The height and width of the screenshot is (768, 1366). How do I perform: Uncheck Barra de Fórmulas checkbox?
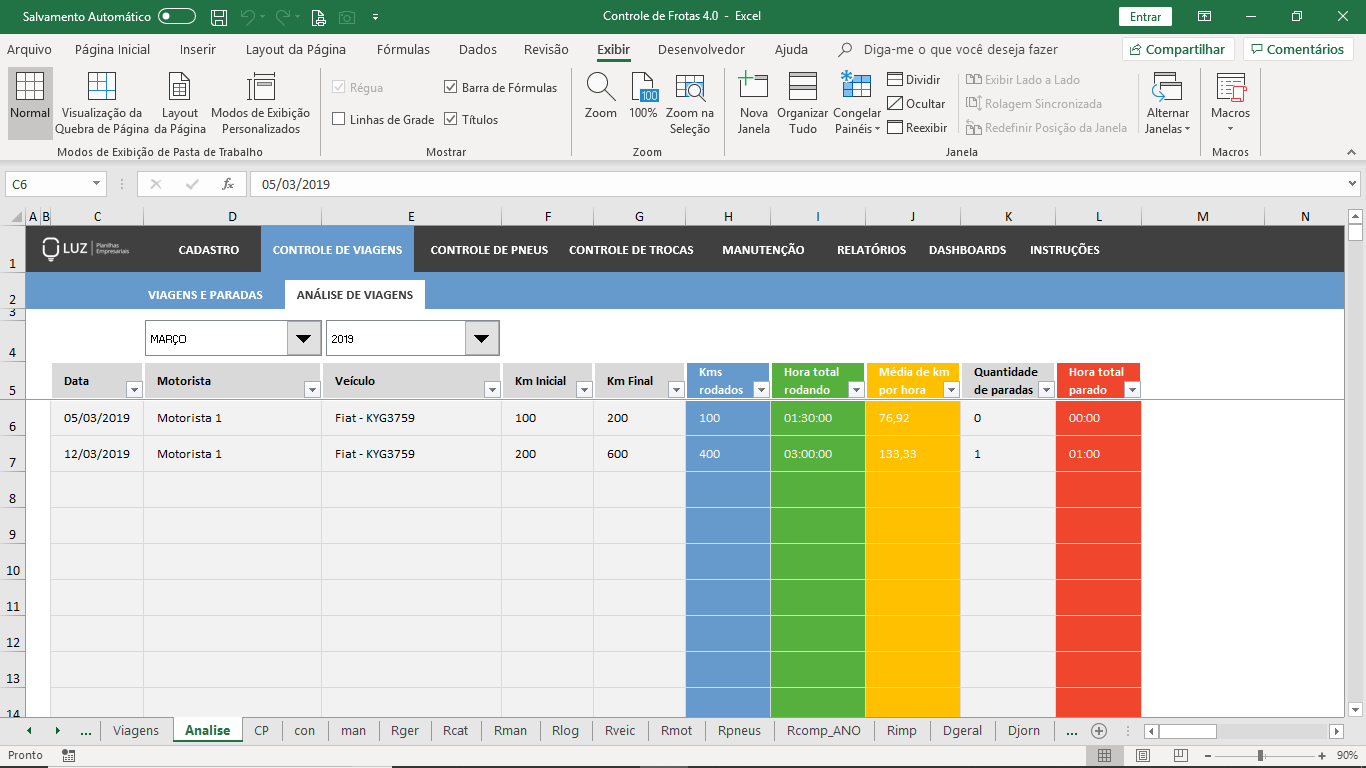tap(451, 88)
